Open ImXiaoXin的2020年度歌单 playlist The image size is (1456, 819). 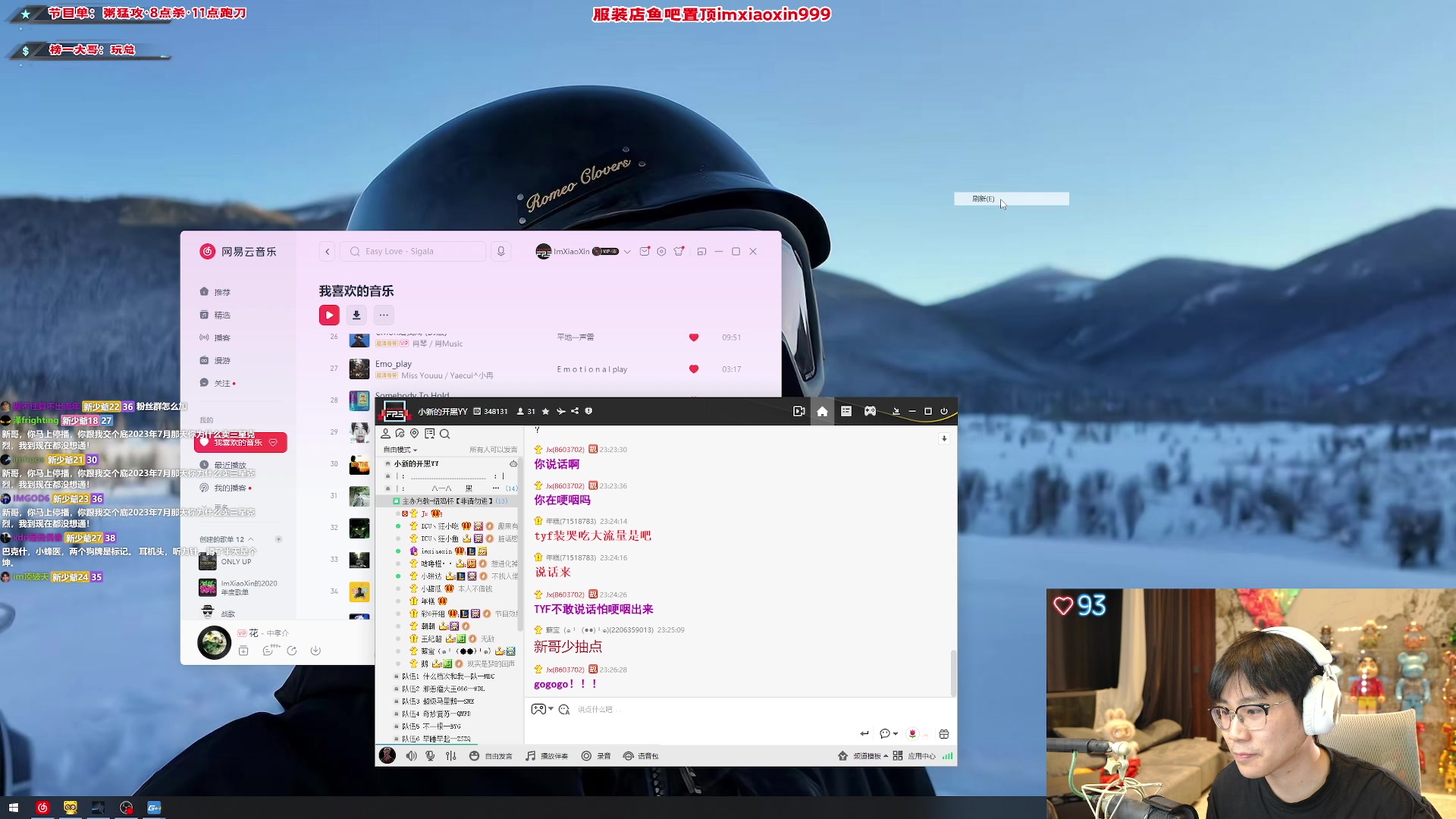[x=238, y=588]
